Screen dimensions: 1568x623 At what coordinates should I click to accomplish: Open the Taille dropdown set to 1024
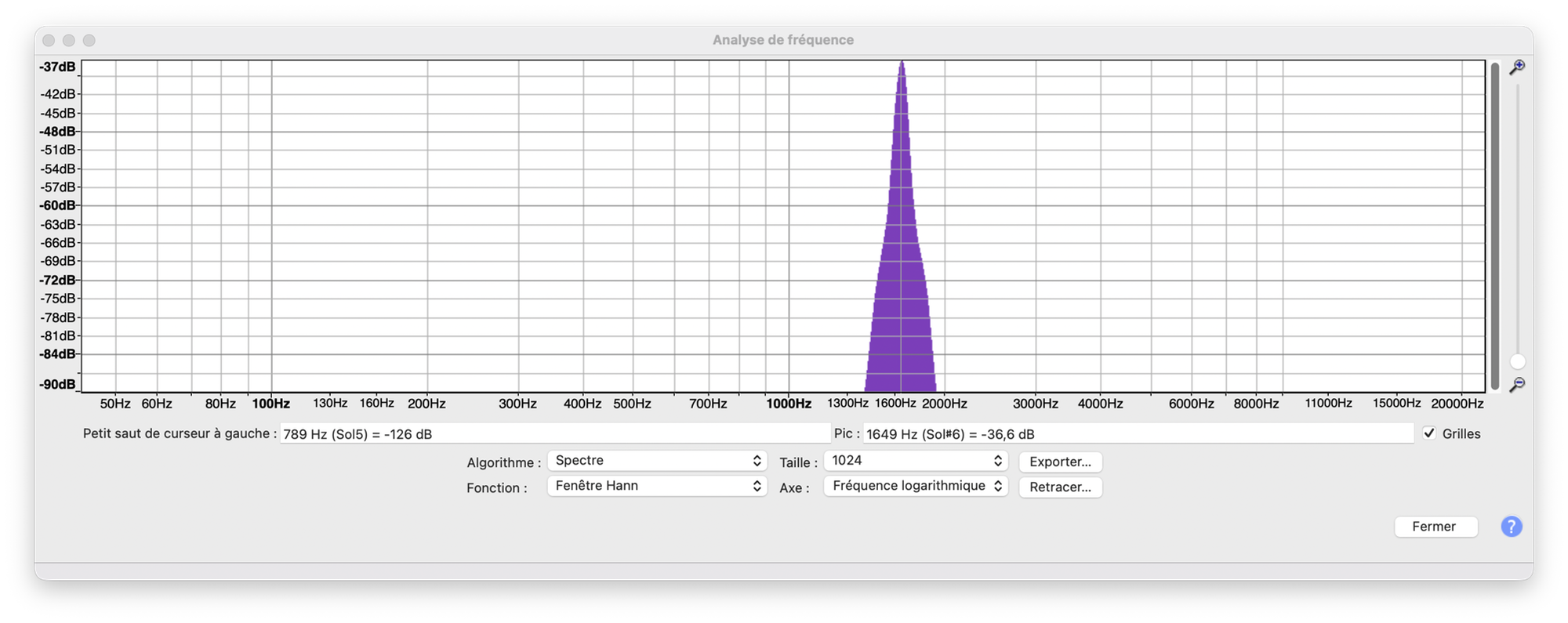pyautogui.click(x=915, y=461)
